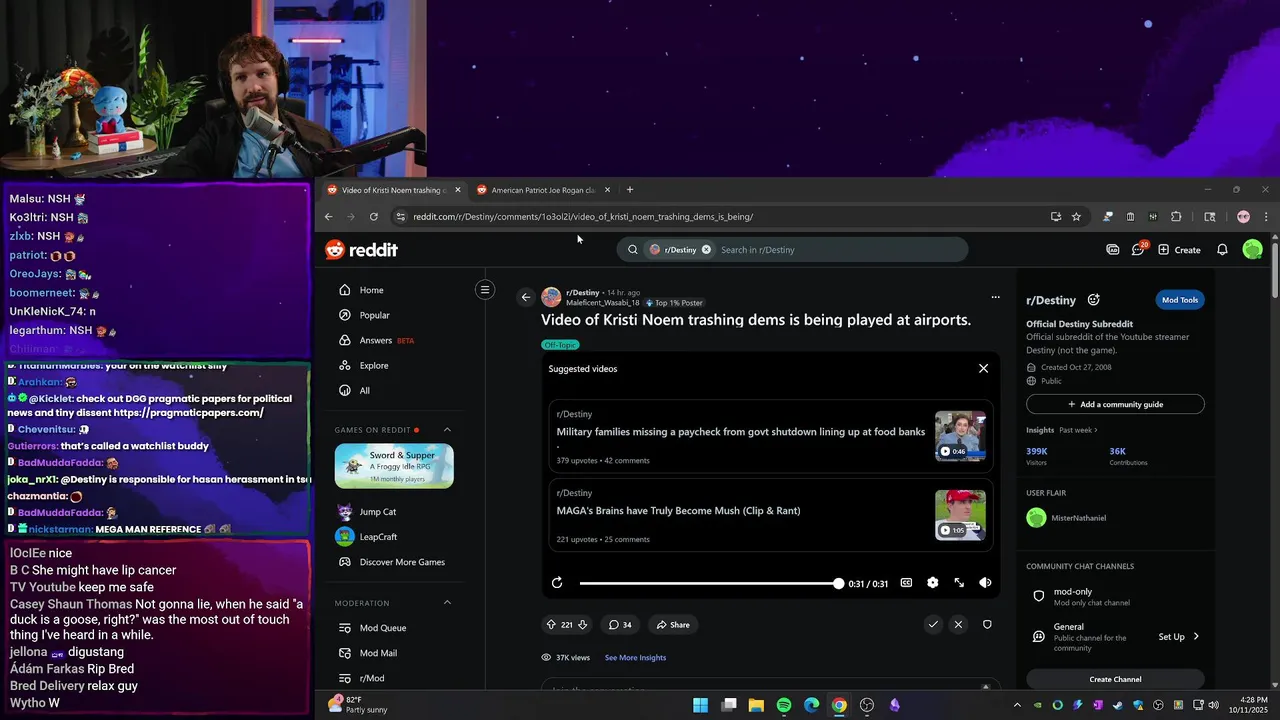Open Reddit chat with the 20 badge
Viewport: 1280px width, 720px height.
[x=1138, y=249]
